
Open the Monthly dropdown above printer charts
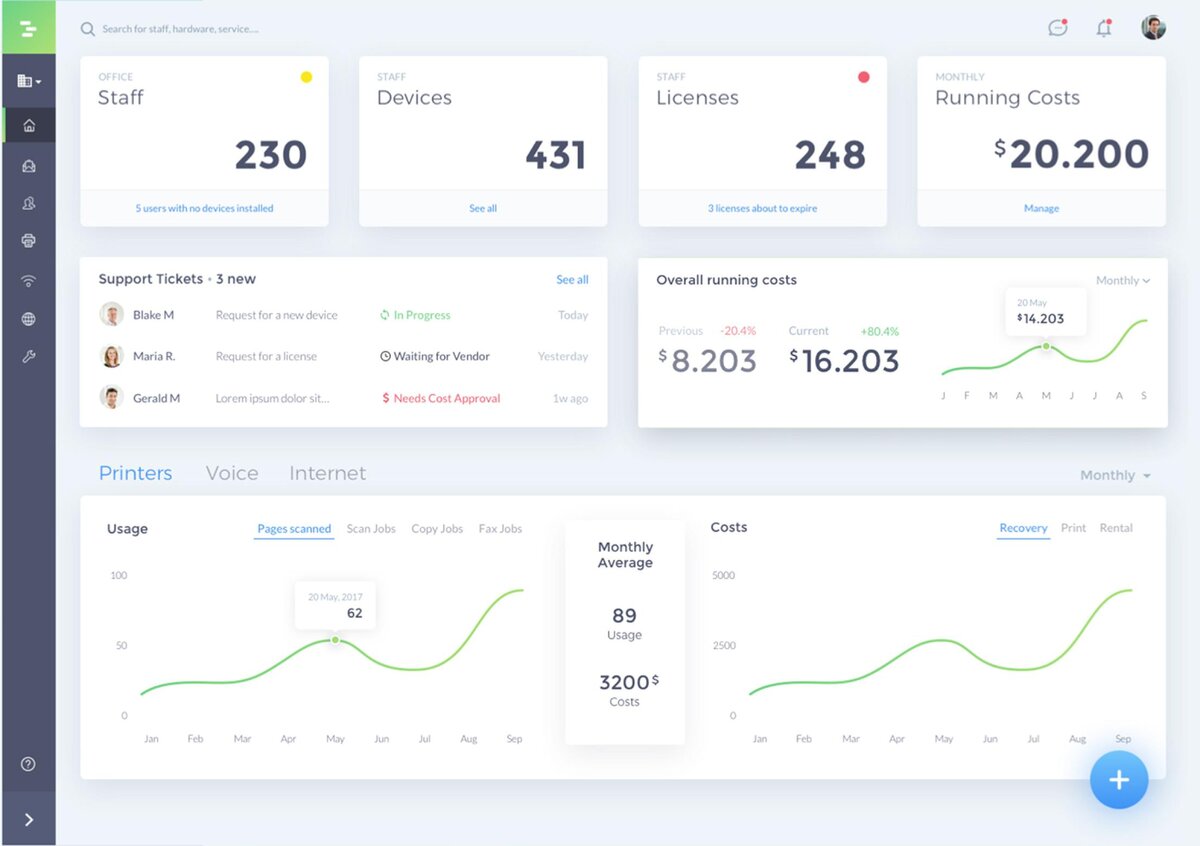click(x=1115, y=475)
